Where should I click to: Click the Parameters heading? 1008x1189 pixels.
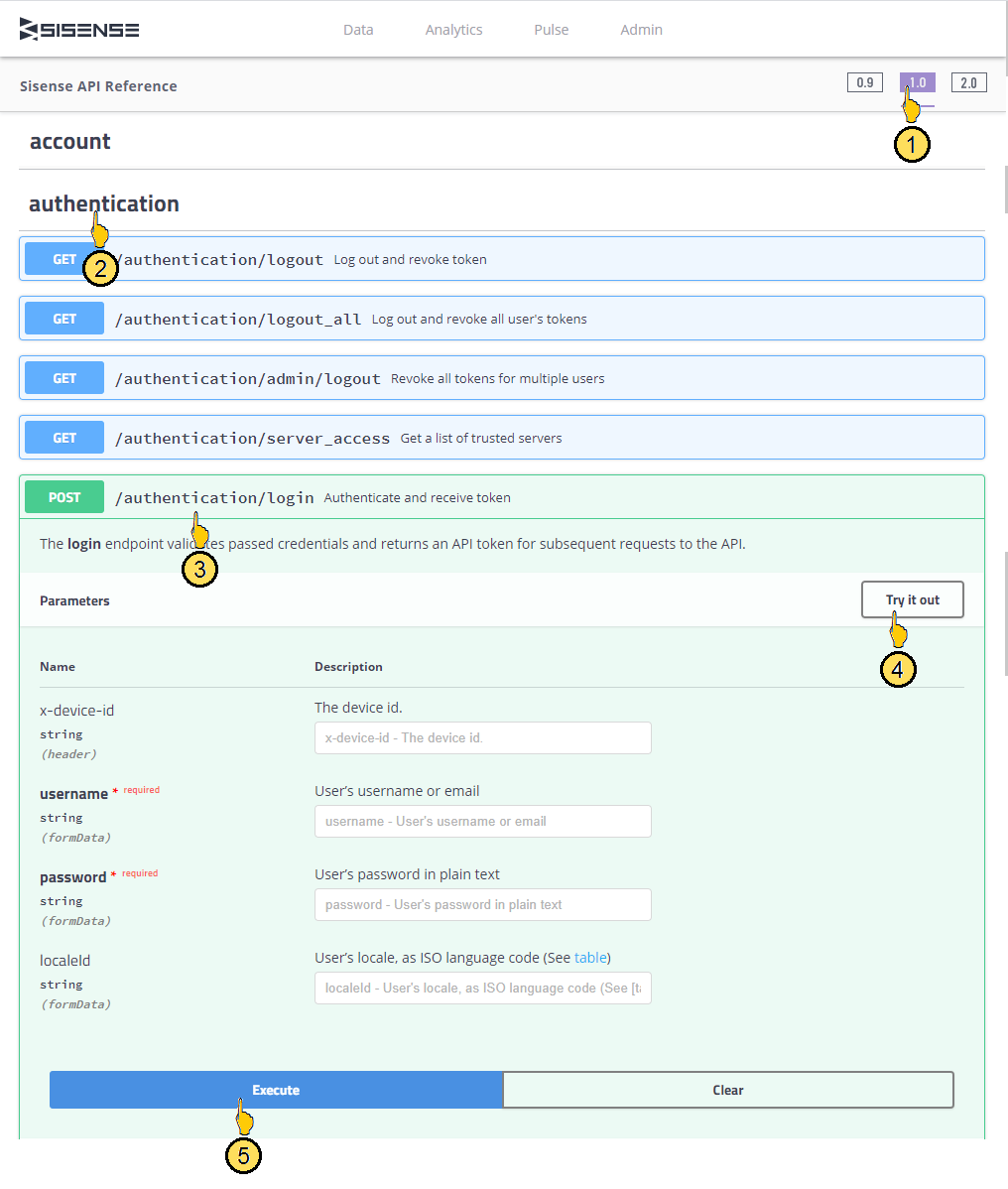[x=74, y=600]
